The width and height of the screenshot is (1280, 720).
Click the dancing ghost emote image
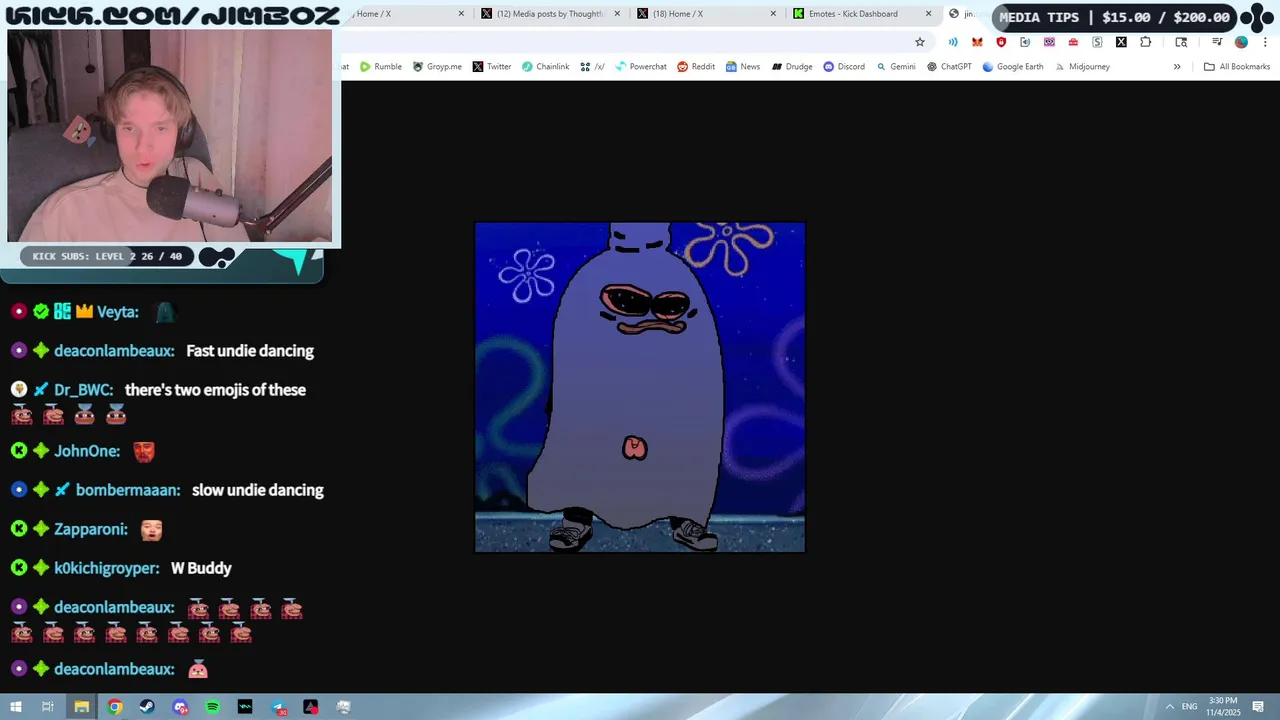coord(640,387)
